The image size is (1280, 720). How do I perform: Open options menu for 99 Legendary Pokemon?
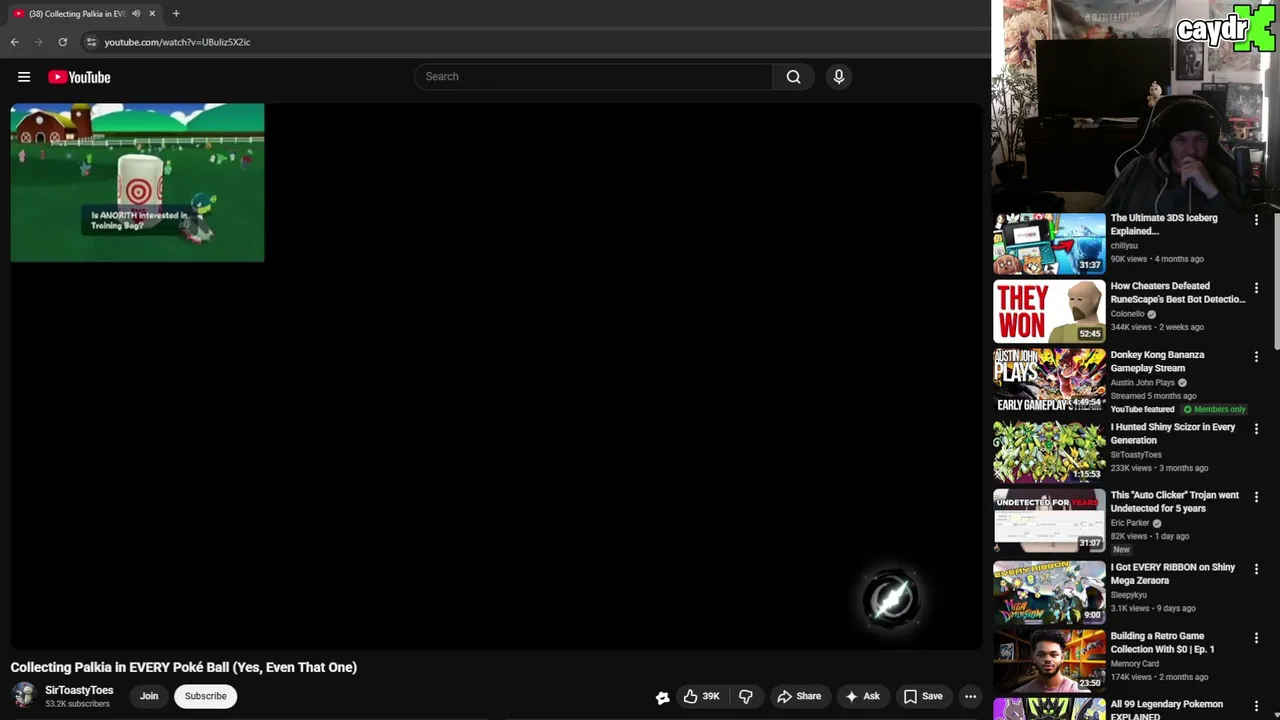point(1256,705)
